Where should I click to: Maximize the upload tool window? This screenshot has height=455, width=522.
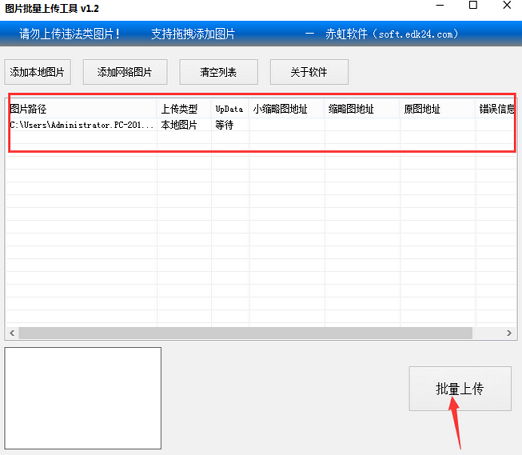coord(473,5)
